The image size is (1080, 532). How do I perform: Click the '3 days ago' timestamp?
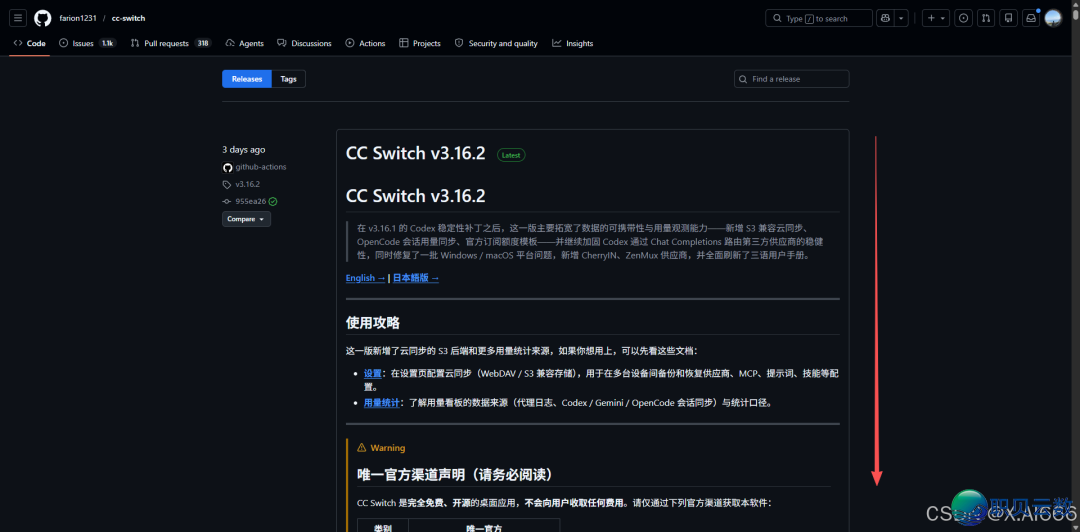tap(243, 150)
